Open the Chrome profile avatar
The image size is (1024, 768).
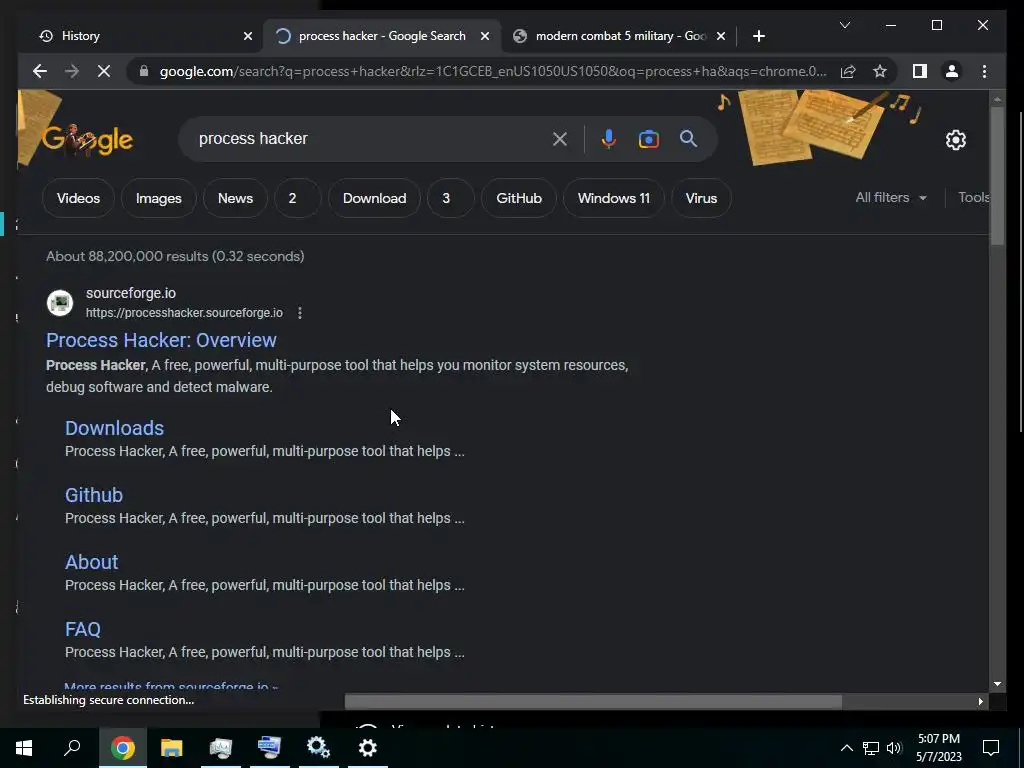(x=952, y=71)
